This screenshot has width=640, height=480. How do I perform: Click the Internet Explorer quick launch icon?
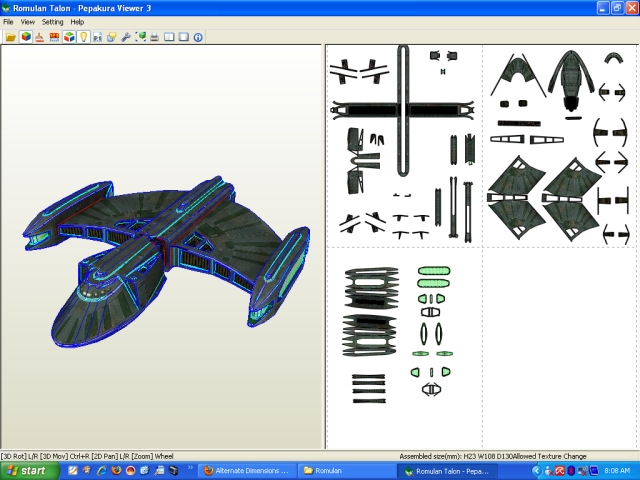coord(101,471)
